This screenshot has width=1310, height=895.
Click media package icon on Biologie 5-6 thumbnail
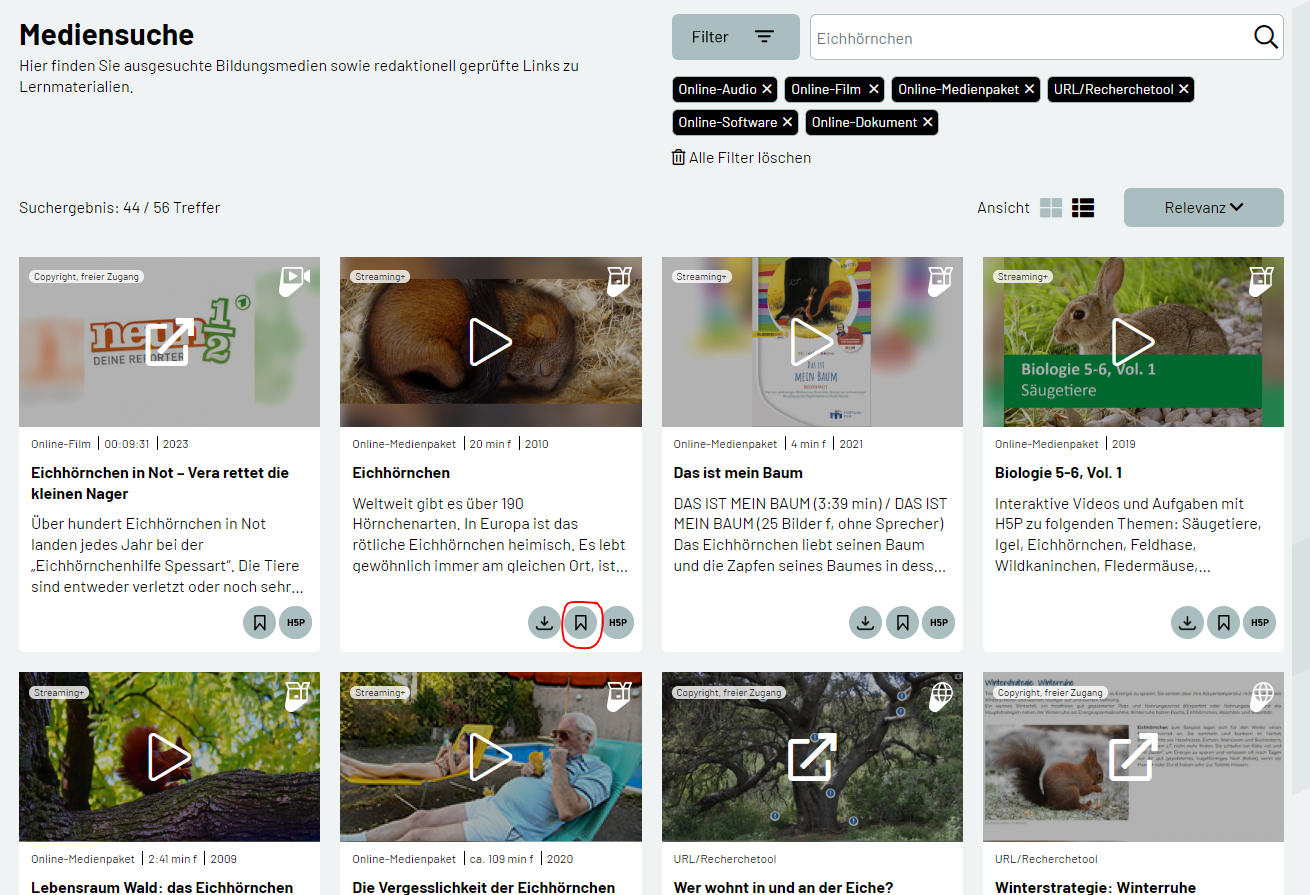coord(1262,280)
